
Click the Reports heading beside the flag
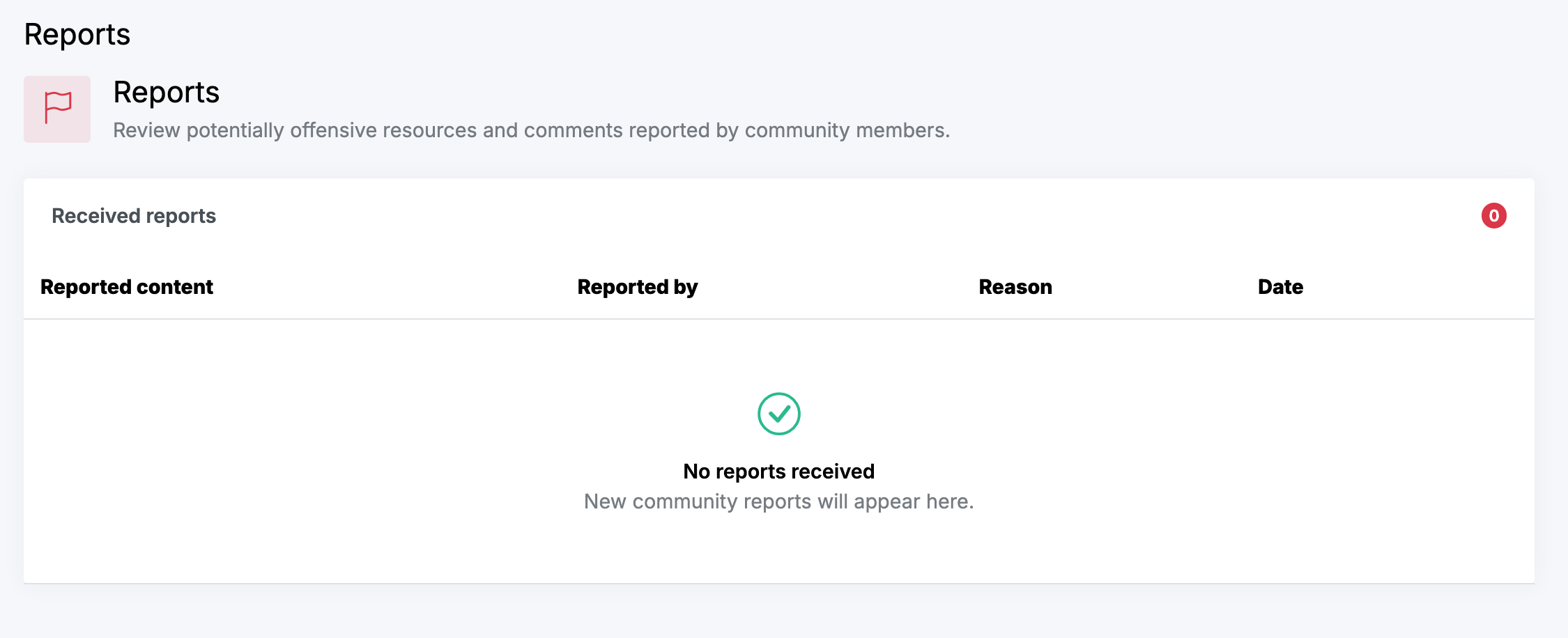[x=166, y=92]
